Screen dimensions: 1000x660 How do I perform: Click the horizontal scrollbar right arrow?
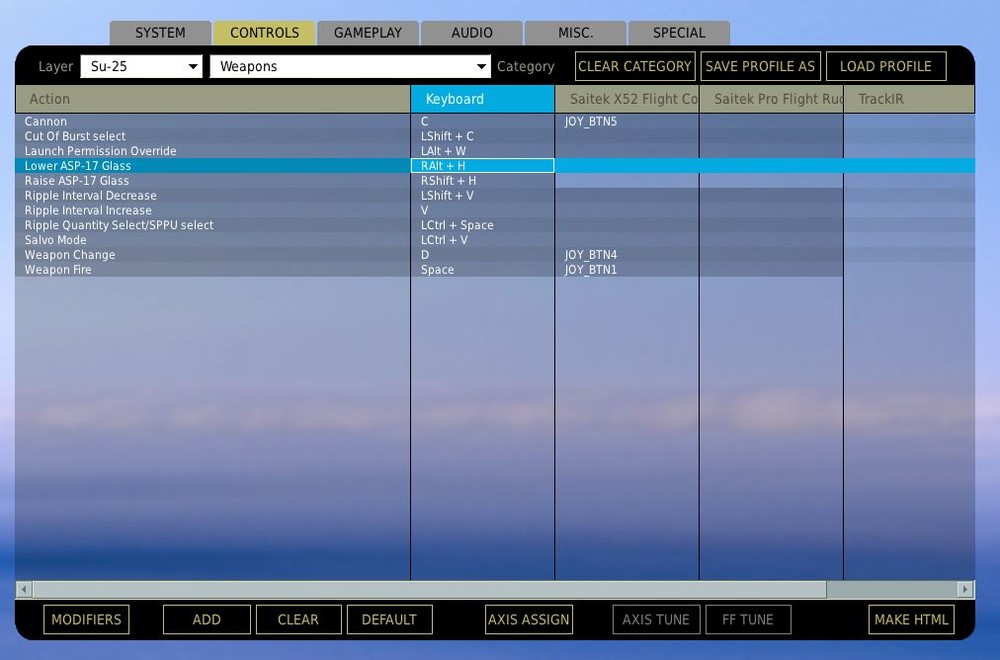point(966,589)
